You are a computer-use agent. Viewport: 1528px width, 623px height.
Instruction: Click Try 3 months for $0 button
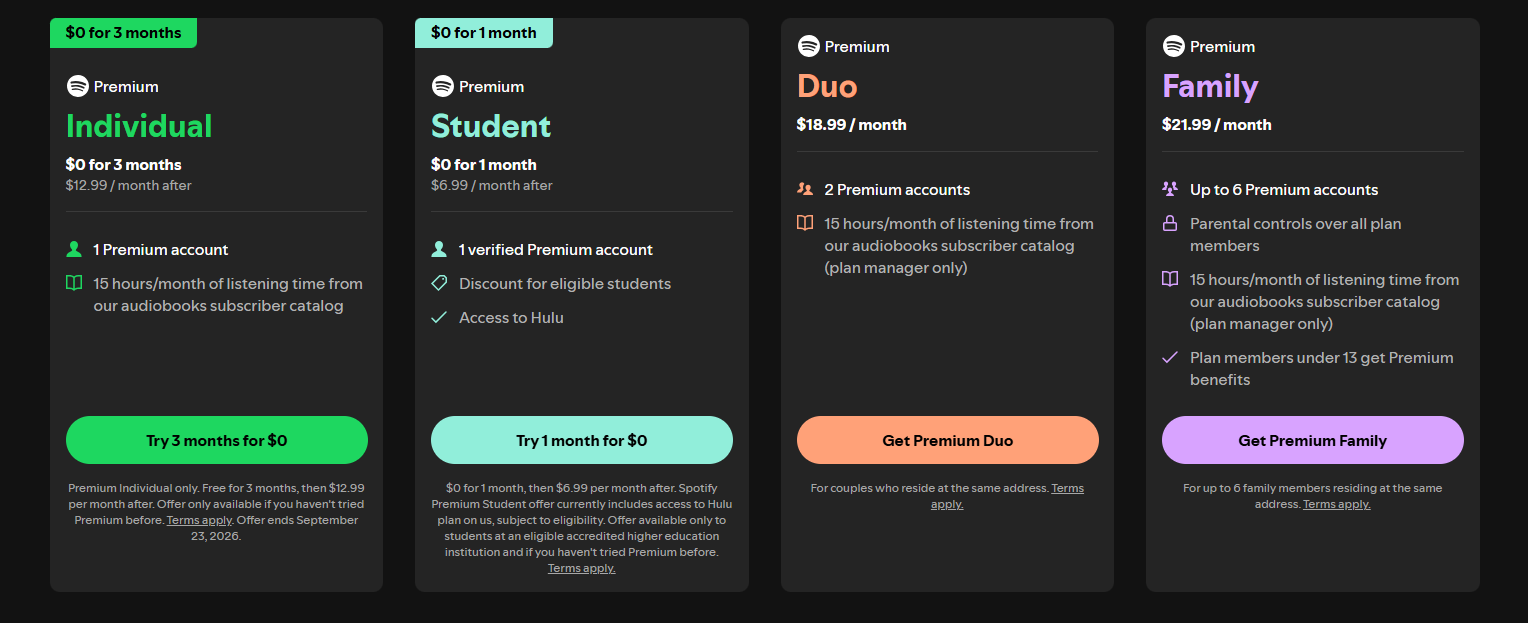click(x=217, y=440)
